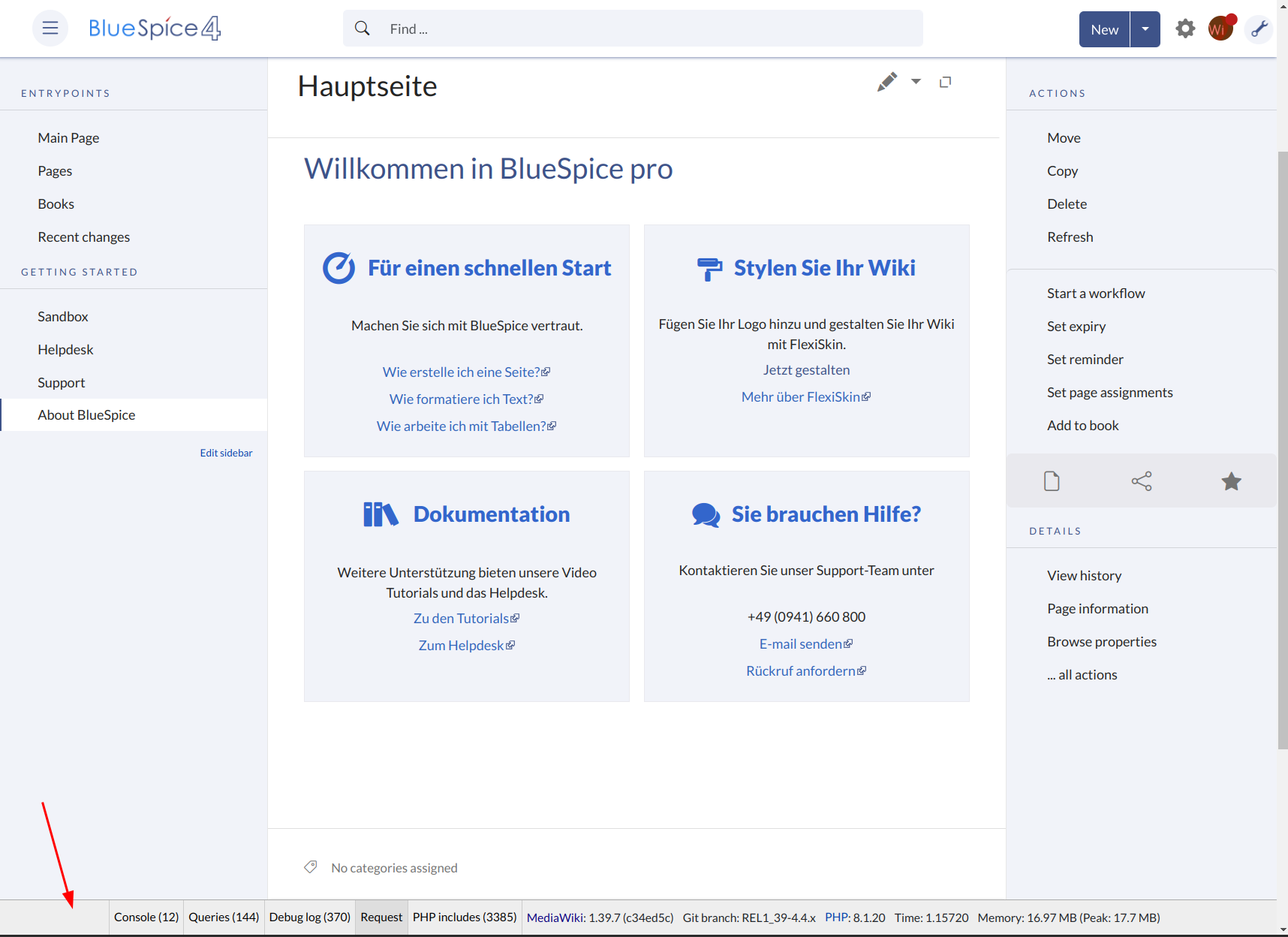
Task: Click Copy in Actions panel
Action: point(1062,171)
